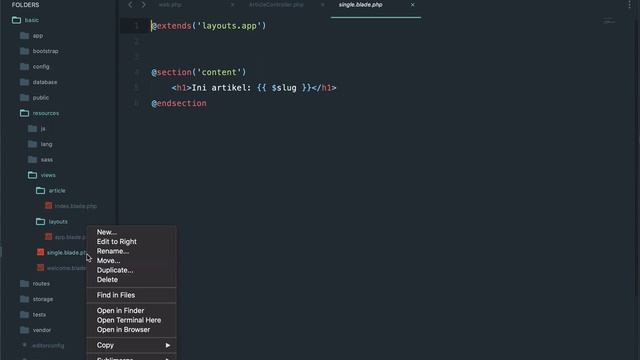
Task: Click the single.blade.php file icon
Action: click(x=40, y=252)
